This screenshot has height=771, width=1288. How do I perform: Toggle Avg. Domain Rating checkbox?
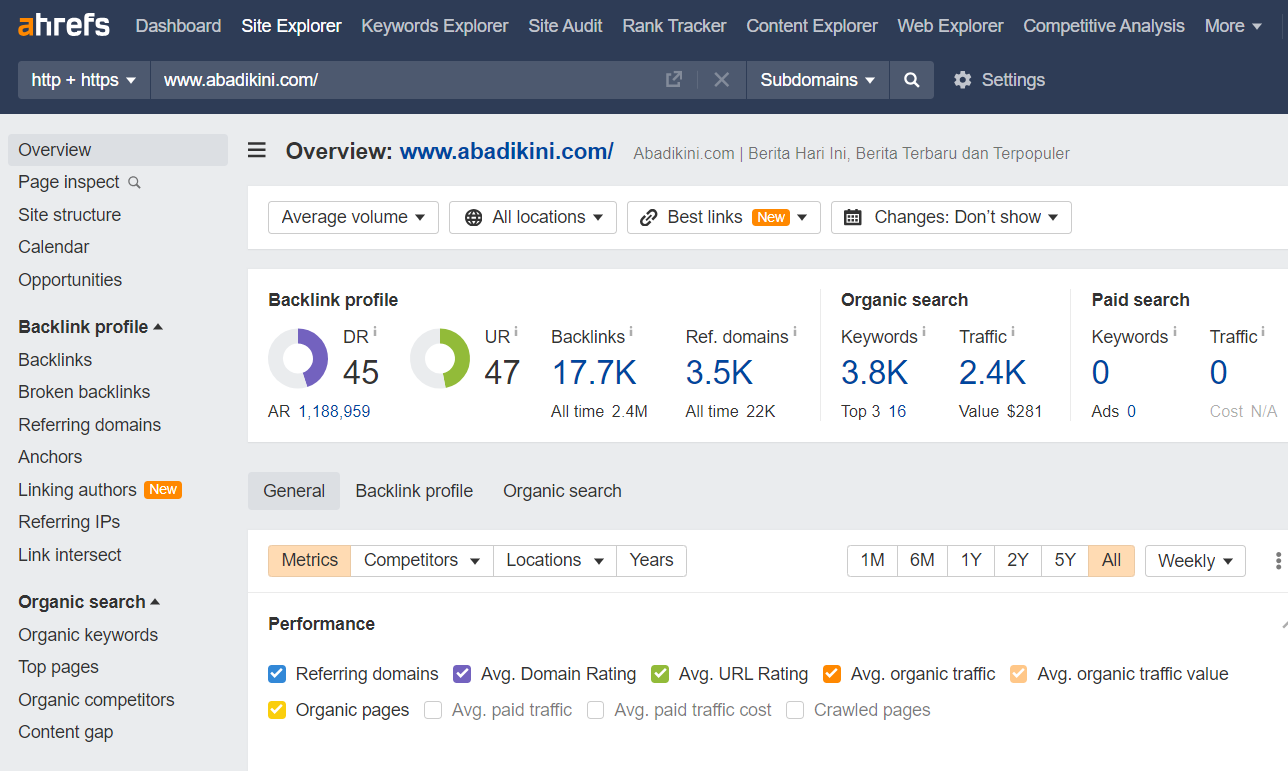[x=462, y=674]
